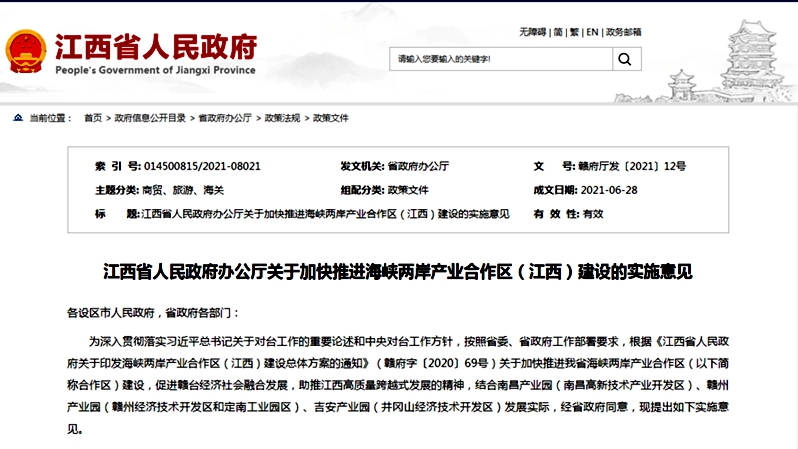Open the 政务邮箱 mailbox link
Viewport: 798px width, 449px height.
tap(624, 32)
